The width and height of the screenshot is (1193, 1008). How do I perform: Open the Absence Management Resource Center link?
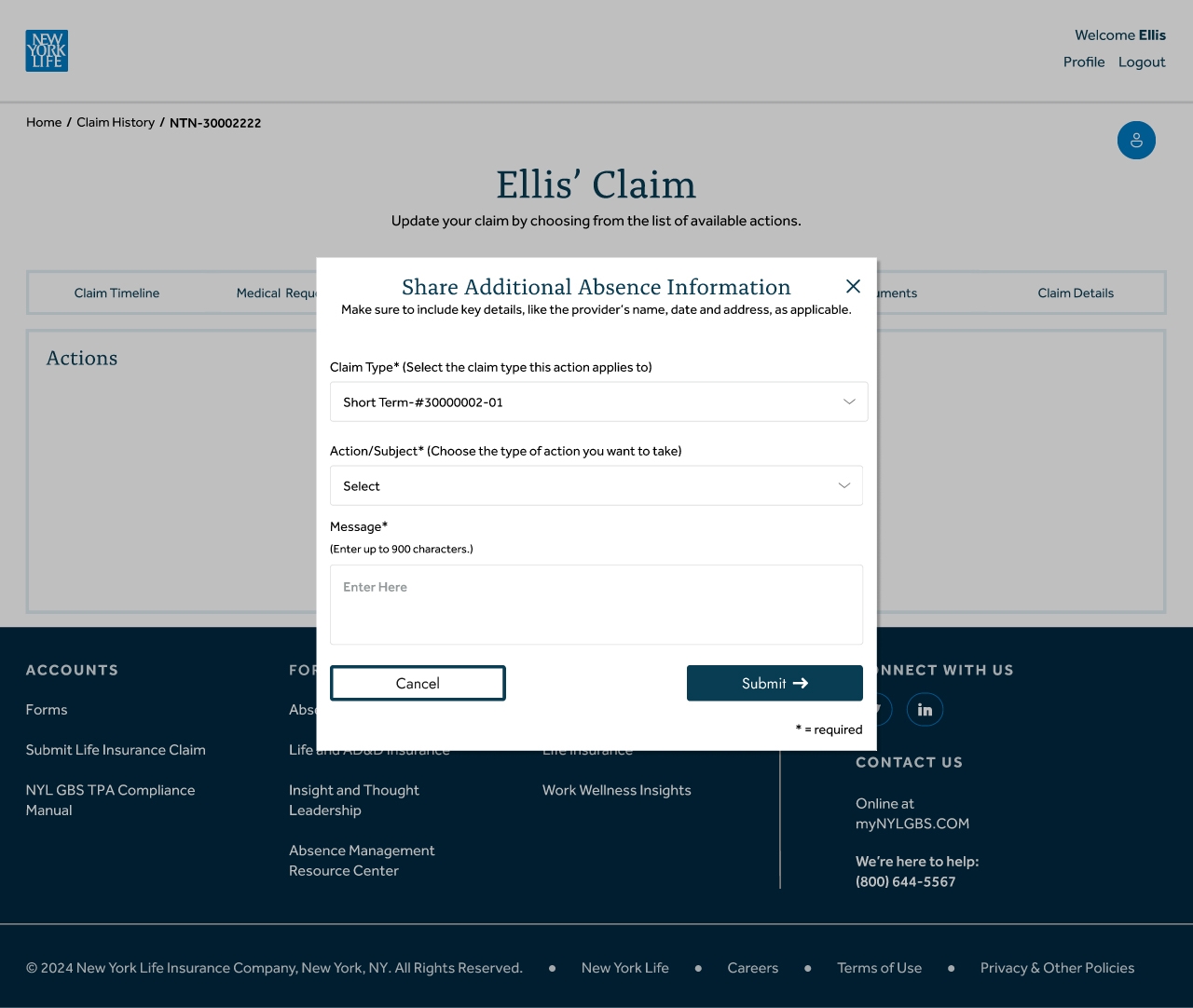tap(362, 860)
